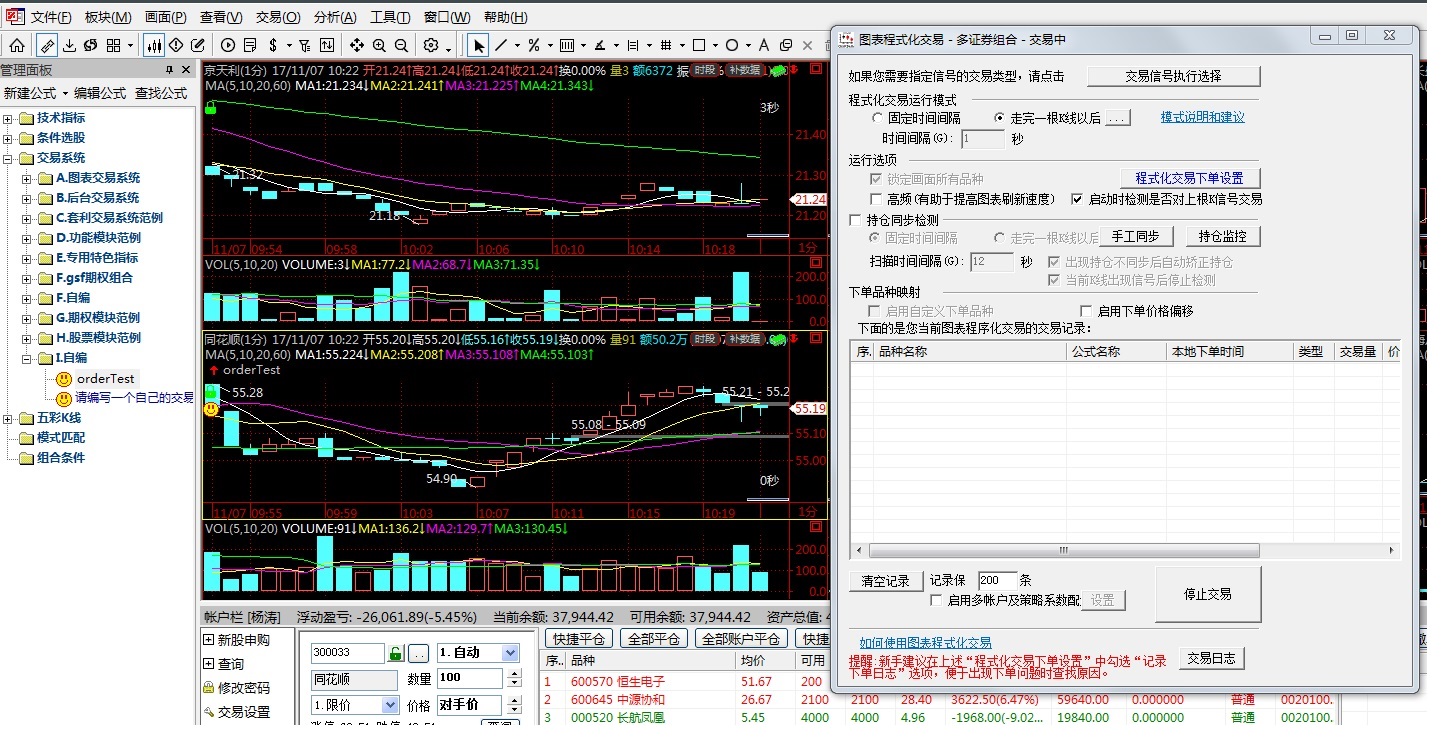The image size is (1454, 748).
Task: Select orderTest formula in tree
Action: coord(105,379)
